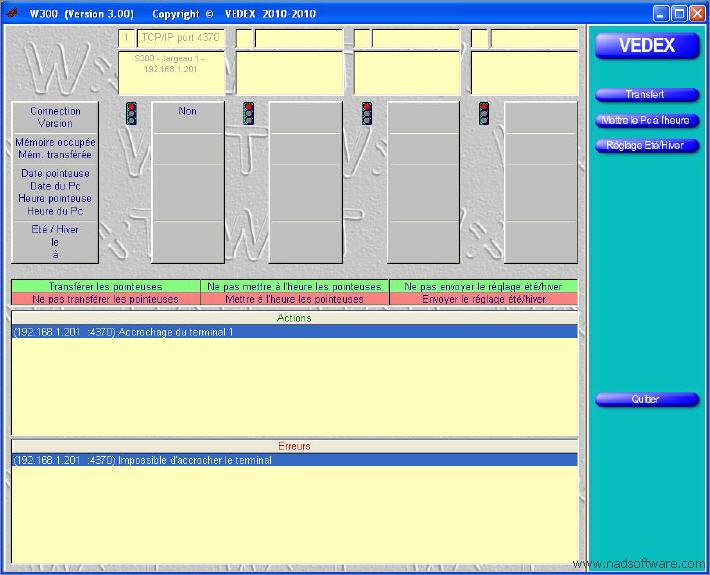This screenshot has width=710, height=575.
Task: Select Ne pas envoyer le réglage été/hiver
Action: pyautogui.click(x=483, y=287)
